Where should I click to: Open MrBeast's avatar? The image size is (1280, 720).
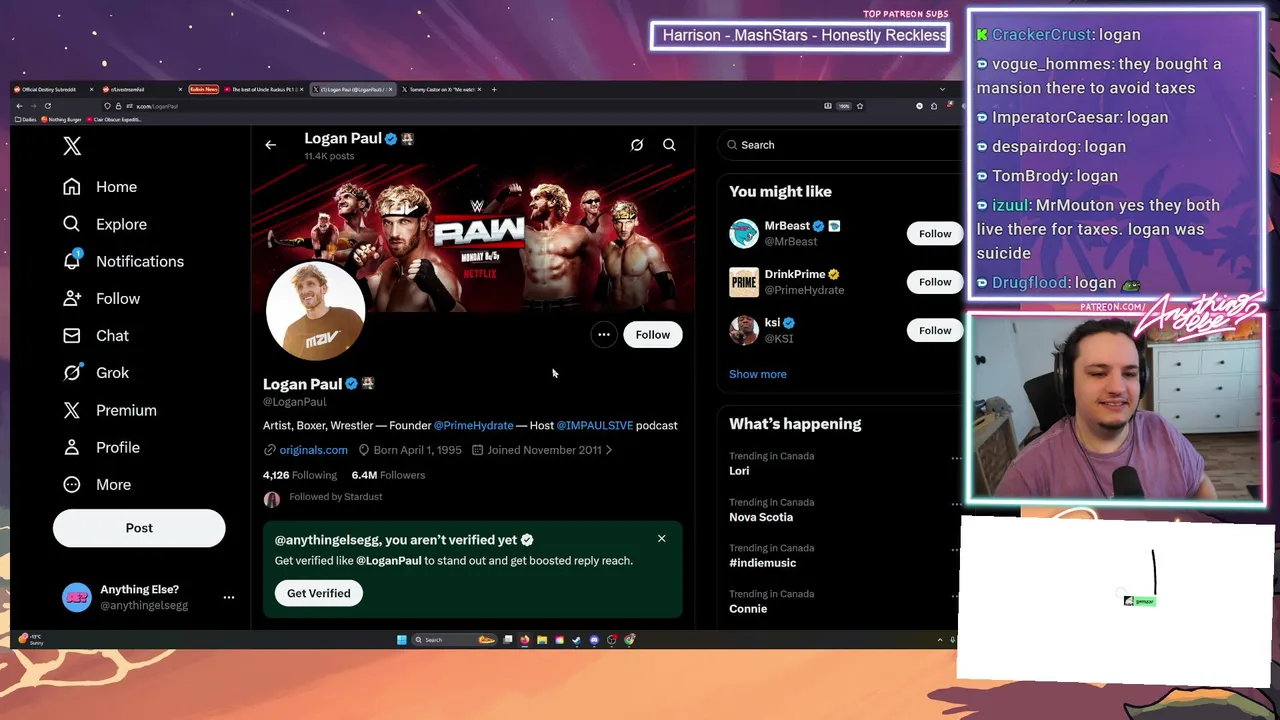click(744, 234)
